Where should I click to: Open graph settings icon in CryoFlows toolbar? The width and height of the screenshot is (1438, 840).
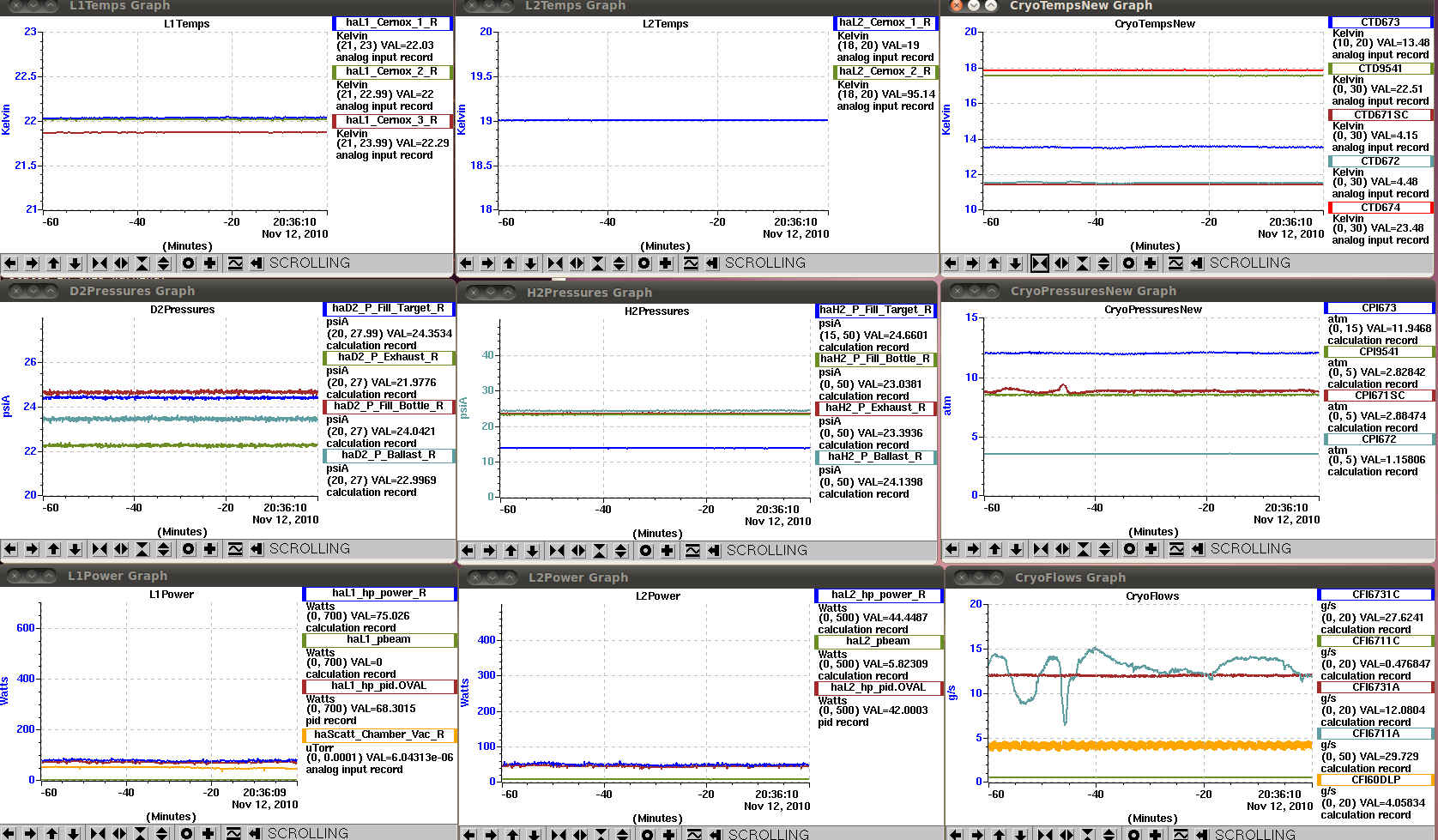tap(1181, 834)
